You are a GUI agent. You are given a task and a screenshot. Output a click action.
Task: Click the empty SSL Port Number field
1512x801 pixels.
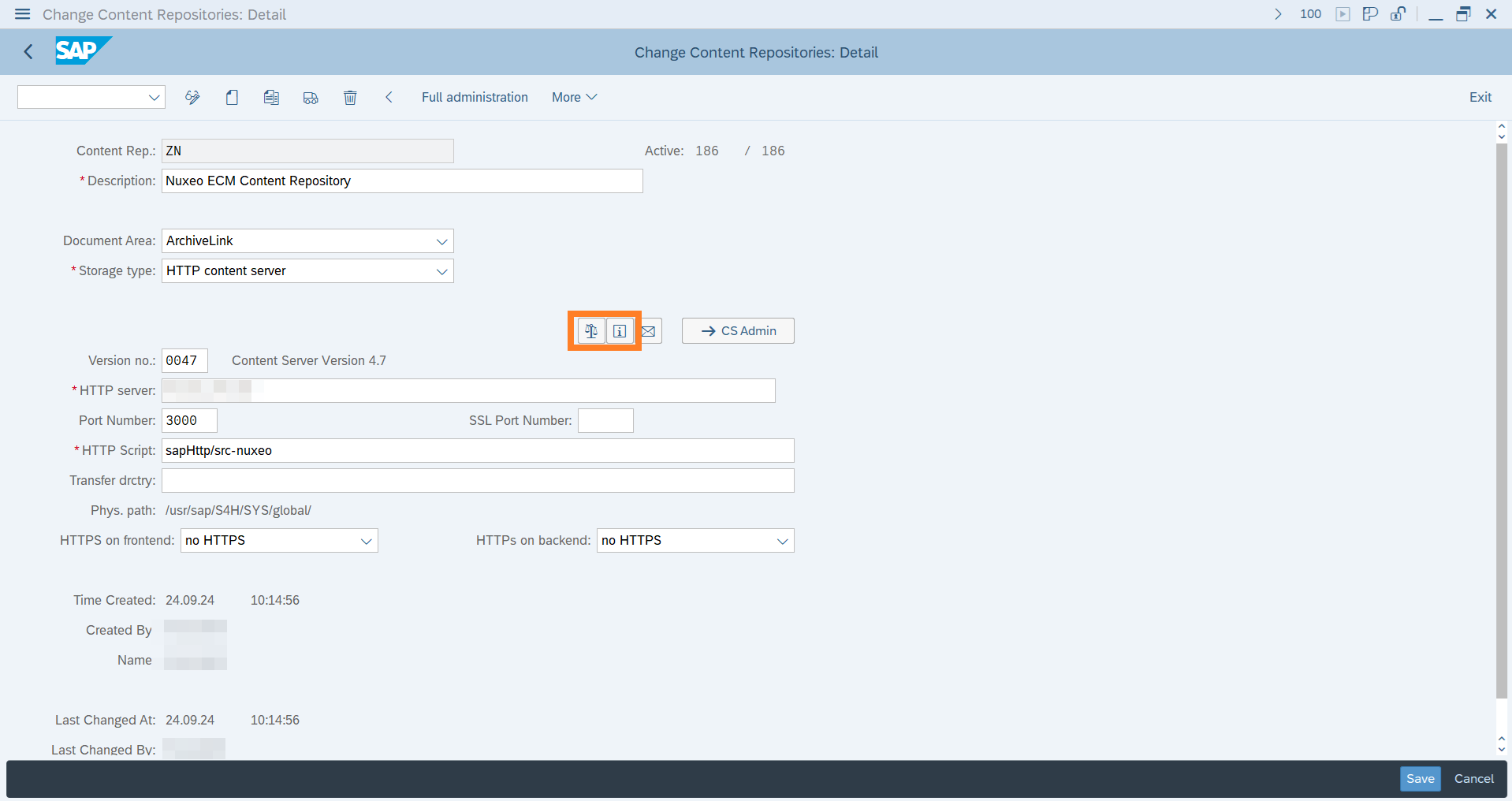tap(605, 421)
